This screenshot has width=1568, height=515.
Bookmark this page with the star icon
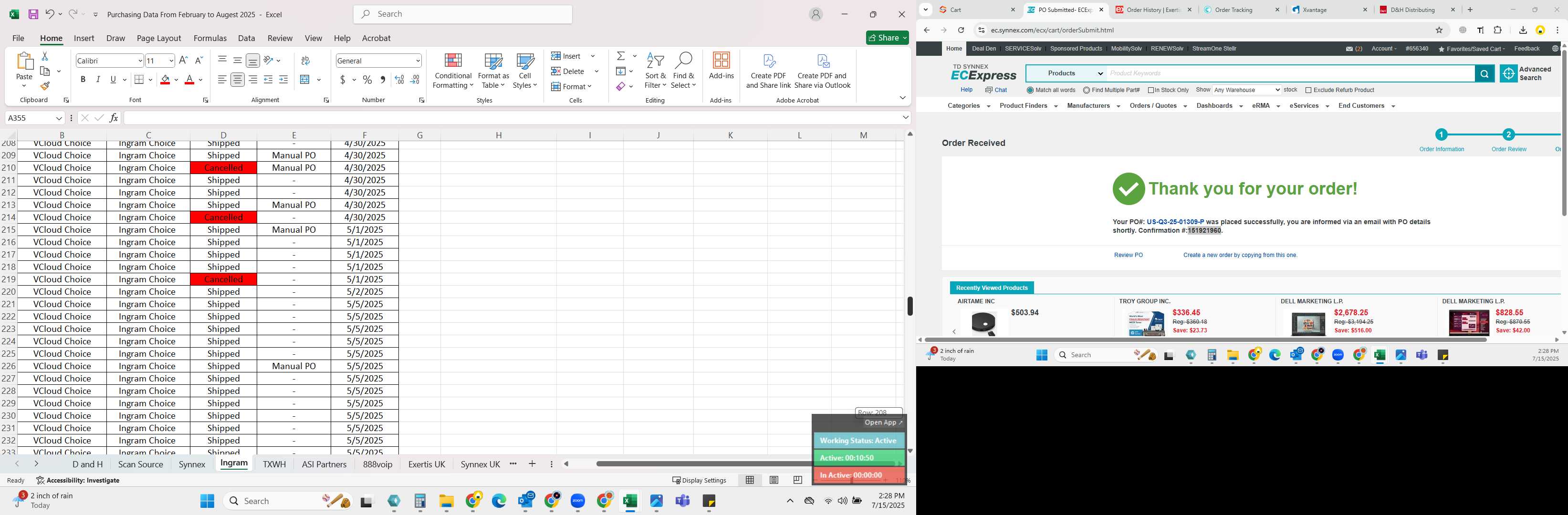1439,30
